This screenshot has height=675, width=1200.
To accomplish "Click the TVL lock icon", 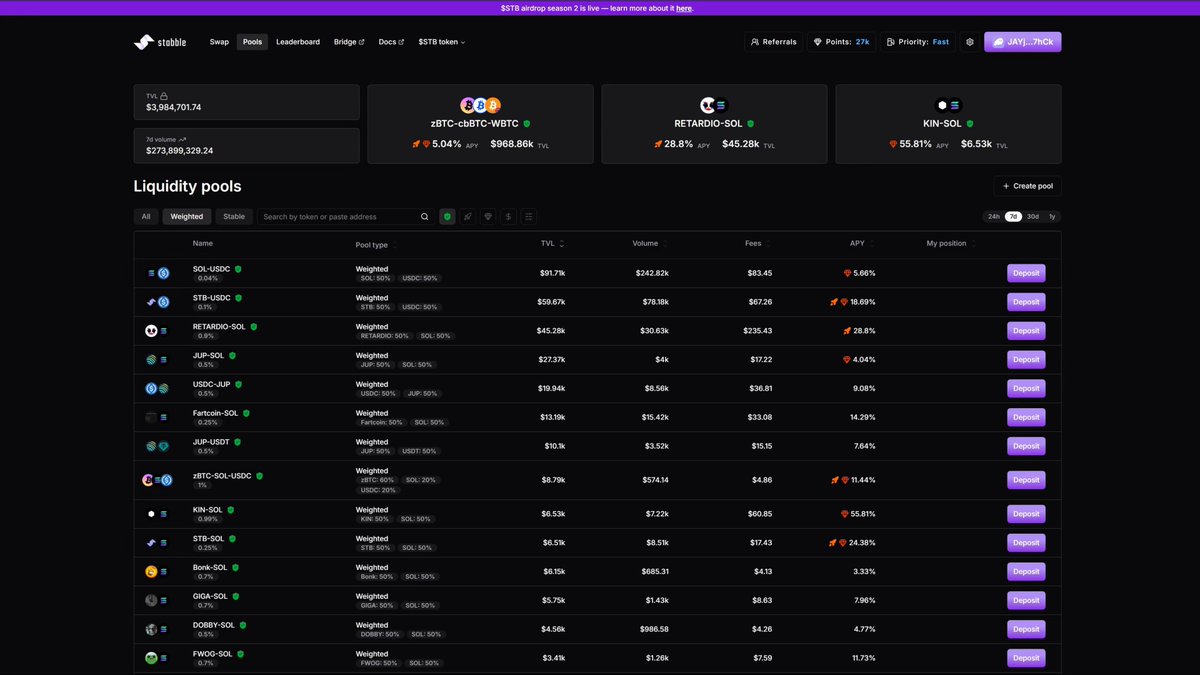I will click(164, 96).
